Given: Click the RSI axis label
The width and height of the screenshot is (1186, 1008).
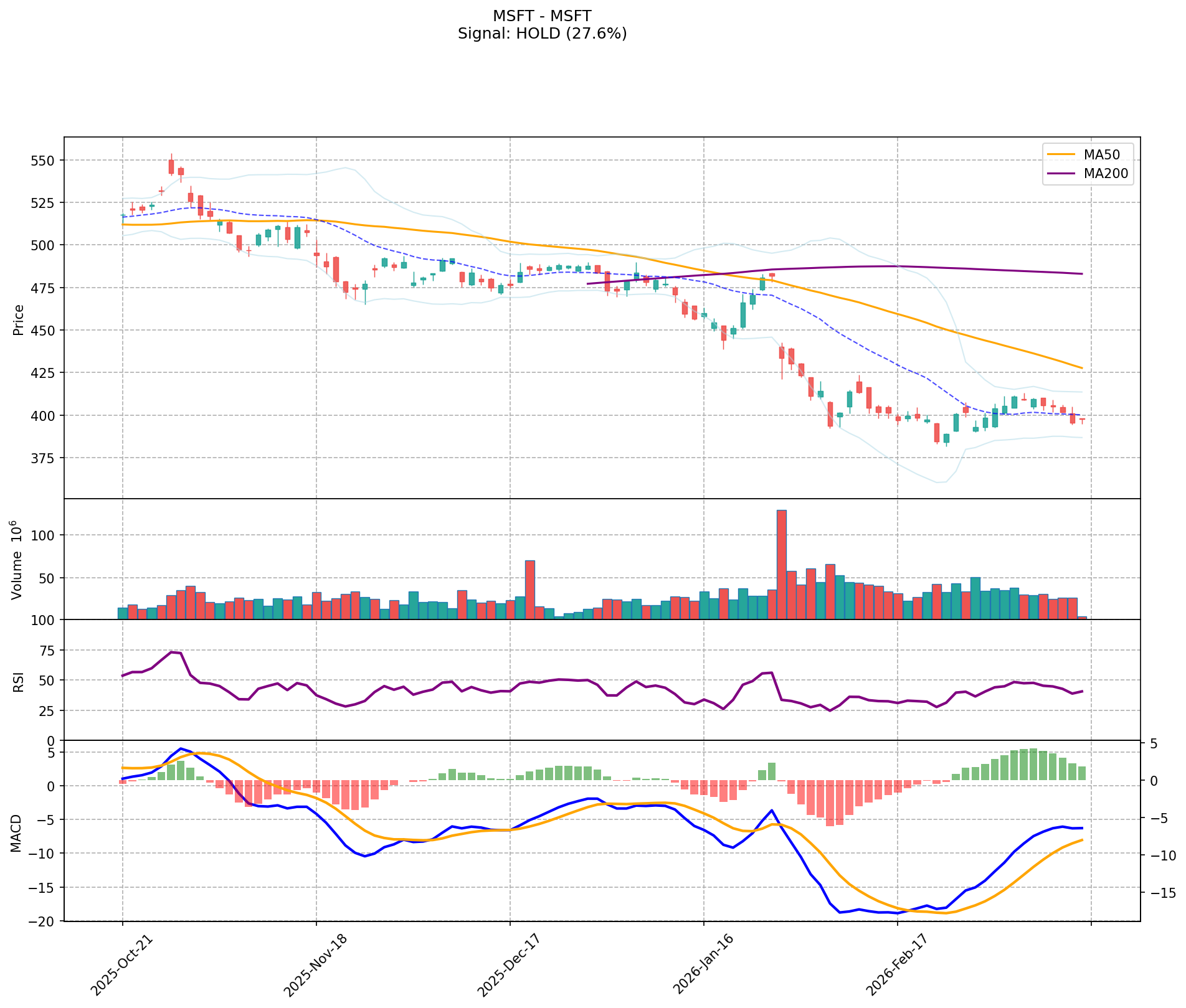Looking at the screenshot, I should [x=19, y=682].
